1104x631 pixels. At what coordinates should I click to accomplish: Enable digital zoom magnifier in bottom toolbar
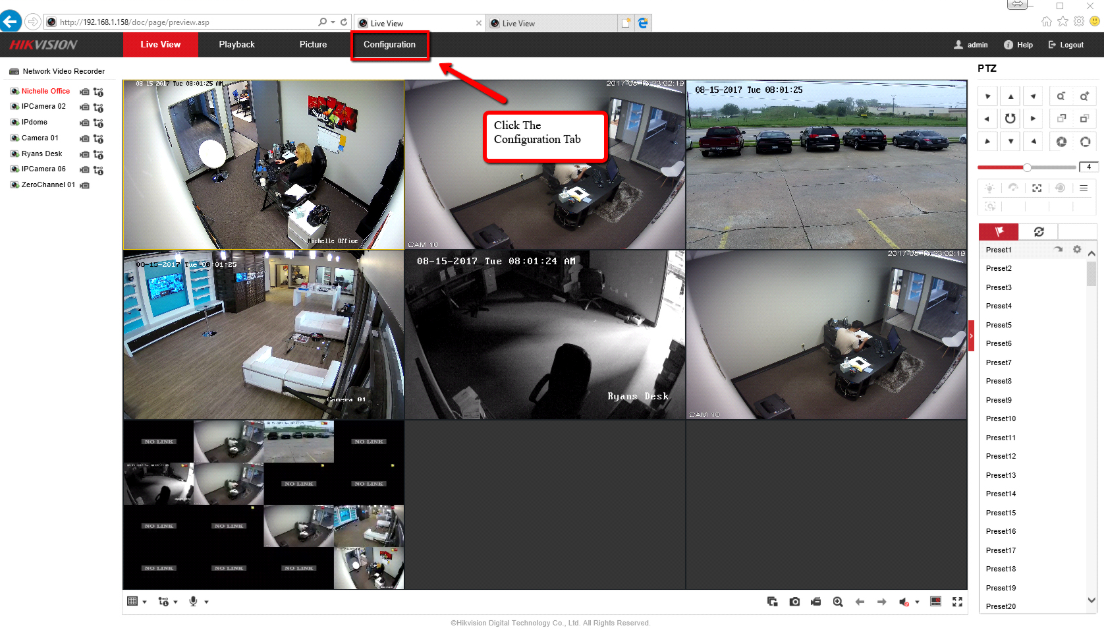pos(838,602)
